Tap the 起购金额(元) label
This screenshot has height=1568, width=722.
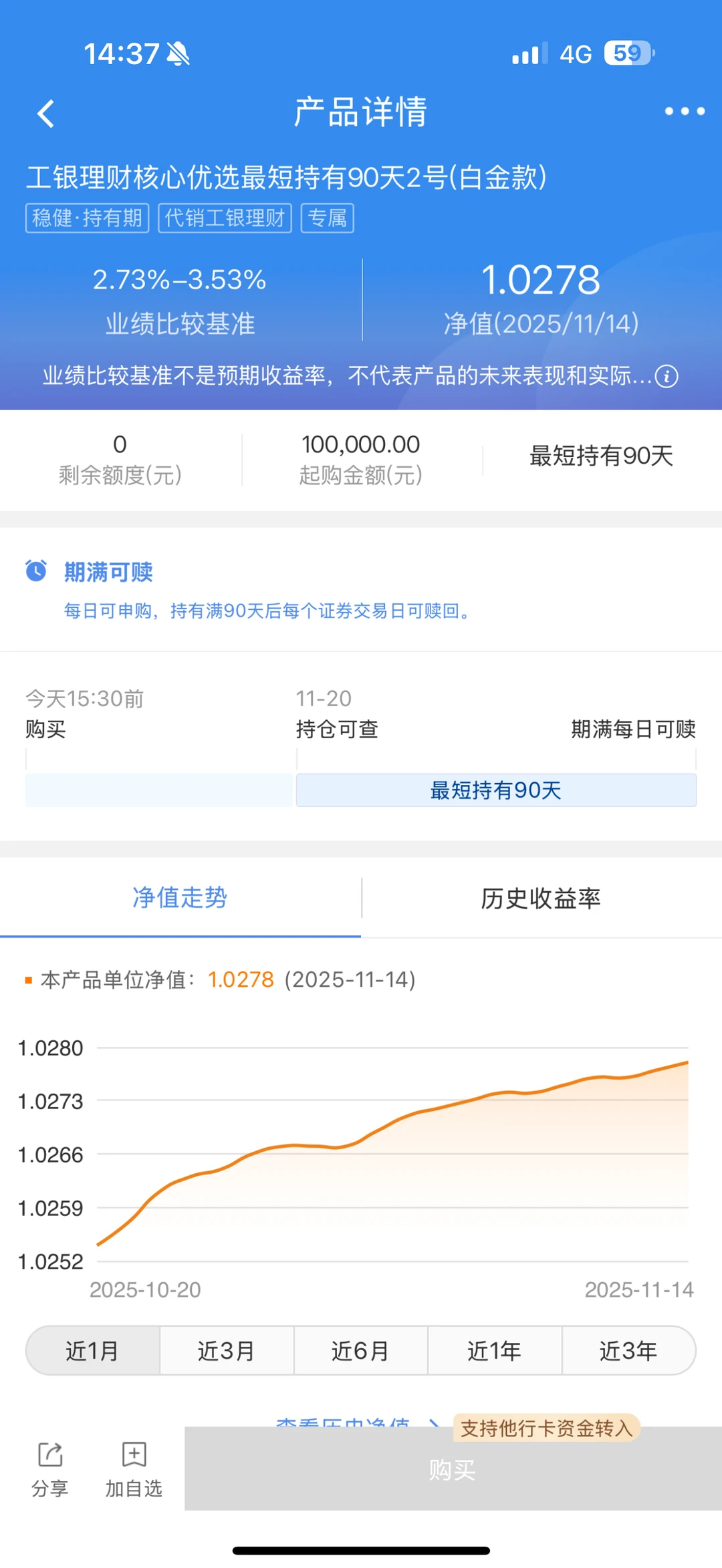tap(360, 475)
